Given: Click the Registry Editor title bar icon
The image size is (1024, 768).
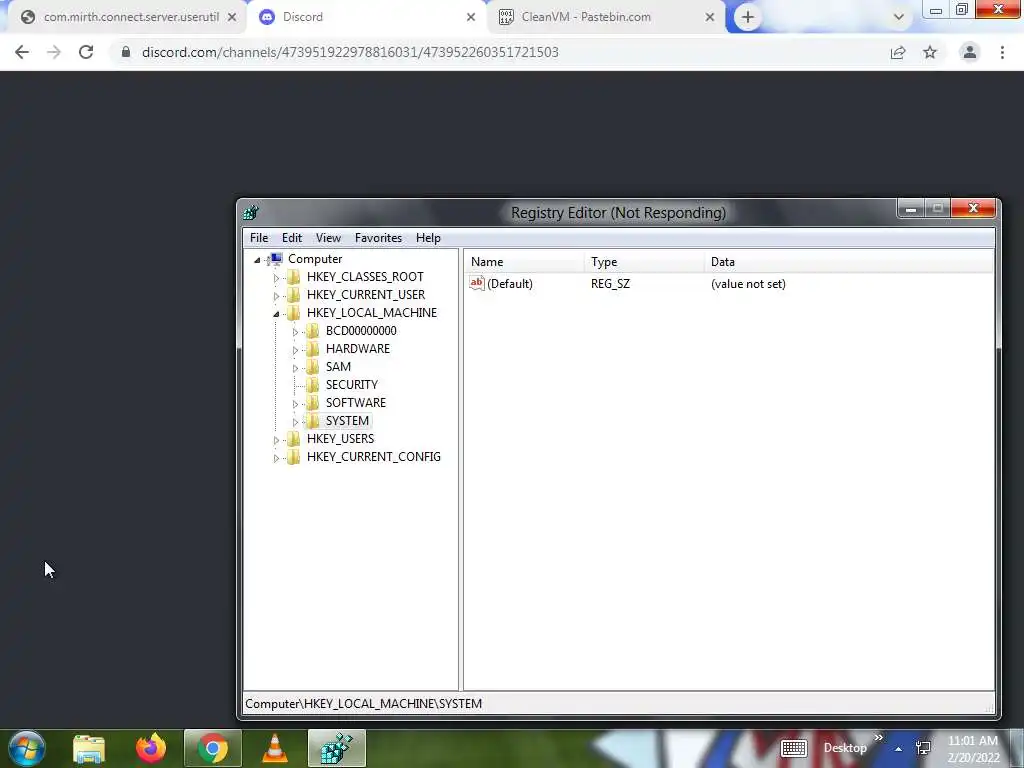Looking at the screenshot, I should coord(251,212).
